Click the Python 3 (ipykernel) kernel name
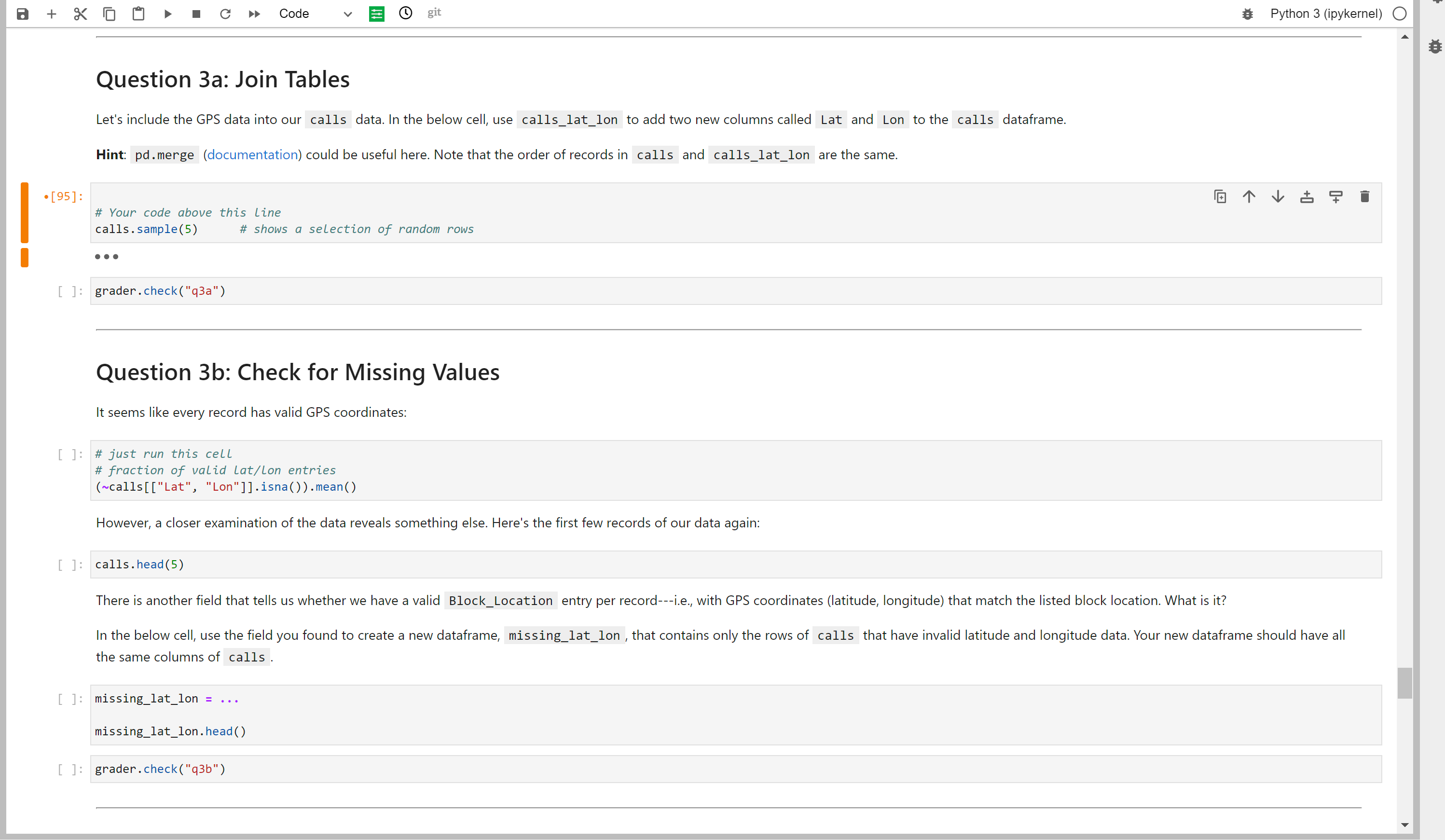This screenshot has width=1445, height=840. tap(1326, 14)
